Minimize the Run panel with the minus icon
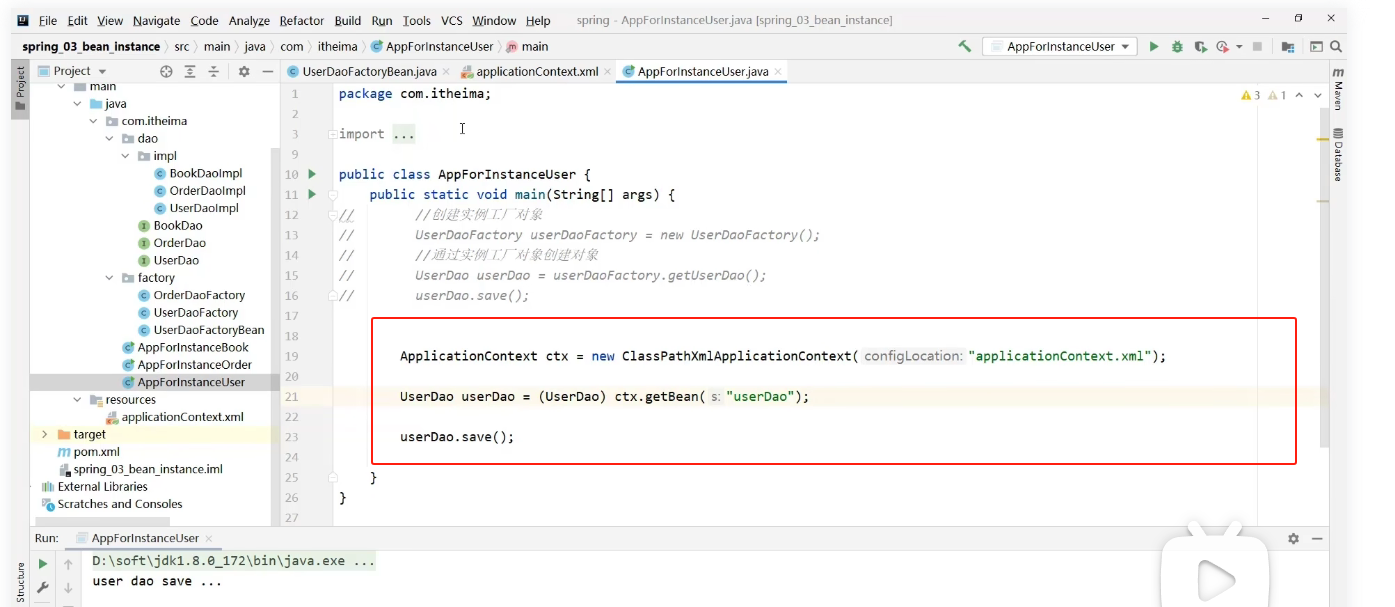1395x607 pixels. point(1317,538)
